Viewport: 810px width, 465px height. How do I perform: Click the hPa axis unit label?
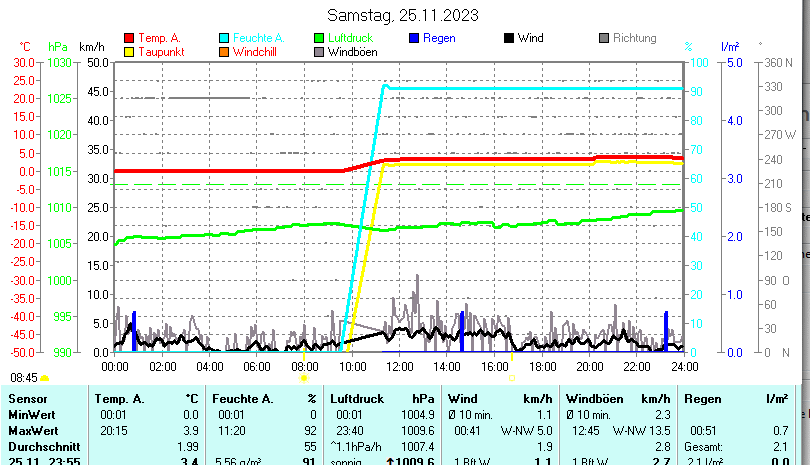point(57,47)
